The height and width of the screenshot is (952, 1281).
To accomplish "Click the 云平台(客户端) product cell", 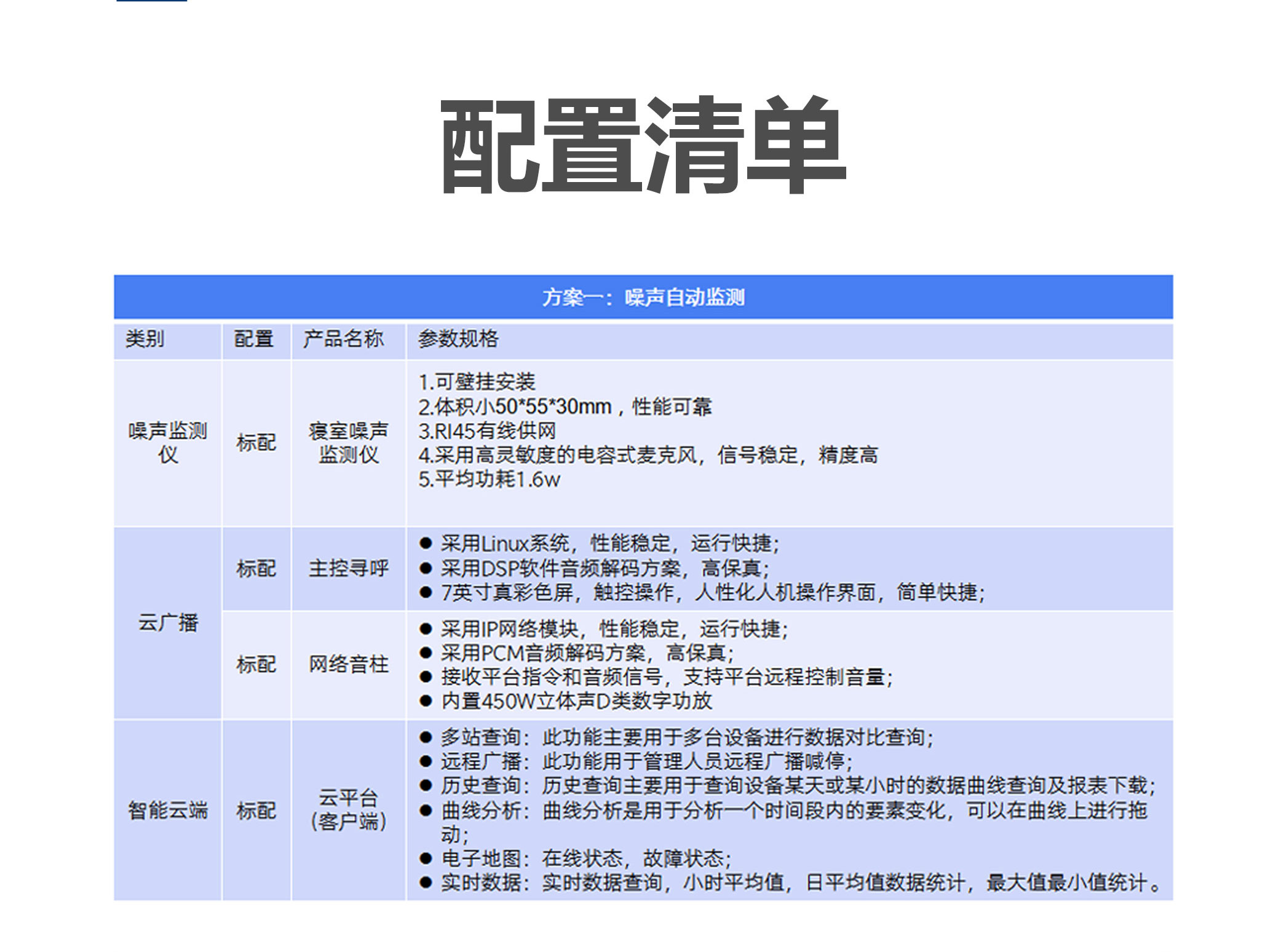I will click(349, 809).
